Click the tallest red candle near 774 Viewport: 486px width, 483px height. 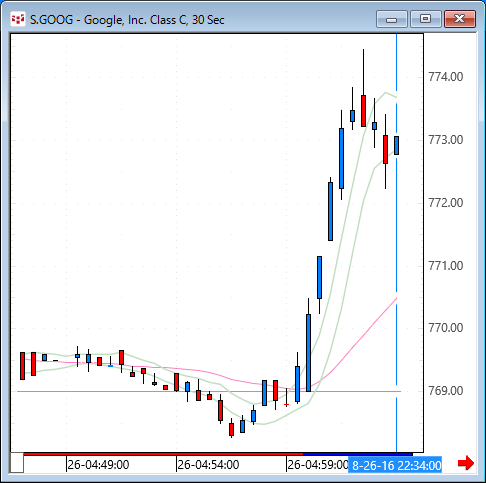click(363, 111)
